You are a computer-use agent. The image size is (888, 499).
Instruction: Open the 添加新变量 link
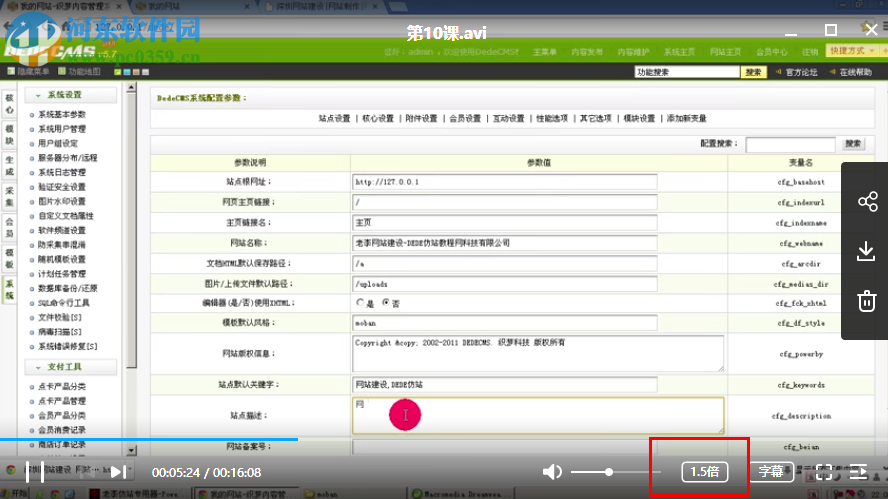click(686, 118)
